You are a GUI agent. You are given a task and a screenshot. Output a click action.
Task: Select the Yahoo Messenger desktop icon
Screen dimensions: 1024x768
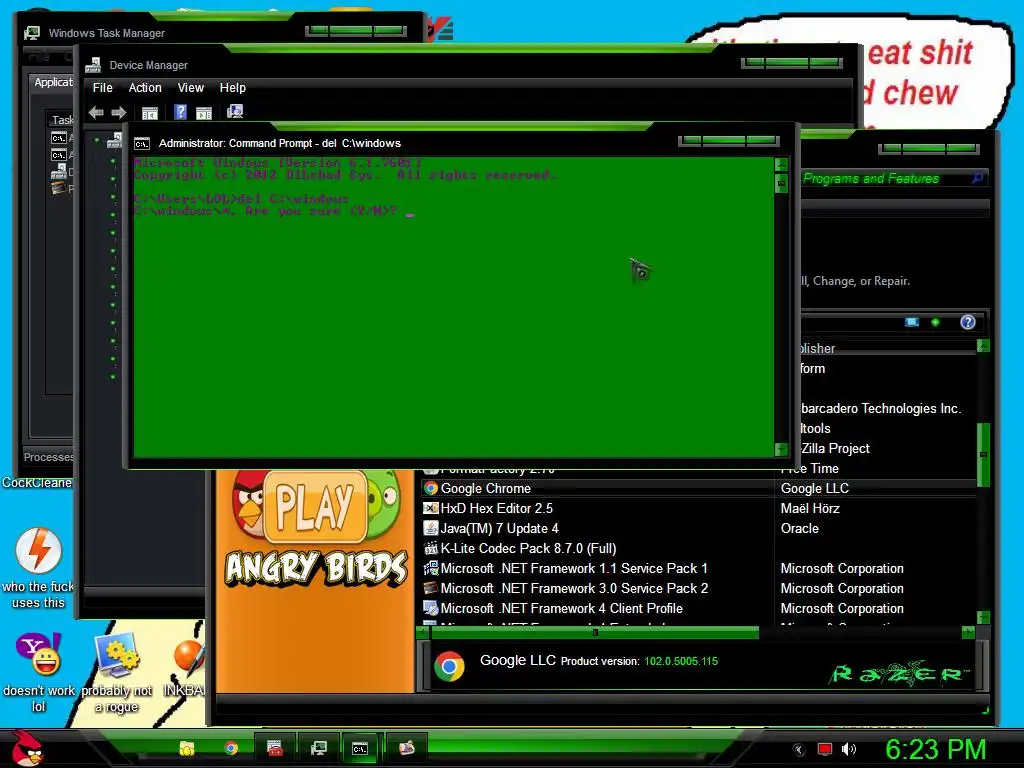[39, 654]
